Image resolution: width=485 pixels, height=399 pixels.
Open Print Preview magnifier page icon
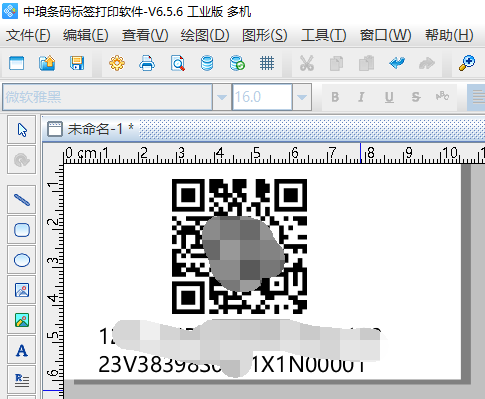178,63
